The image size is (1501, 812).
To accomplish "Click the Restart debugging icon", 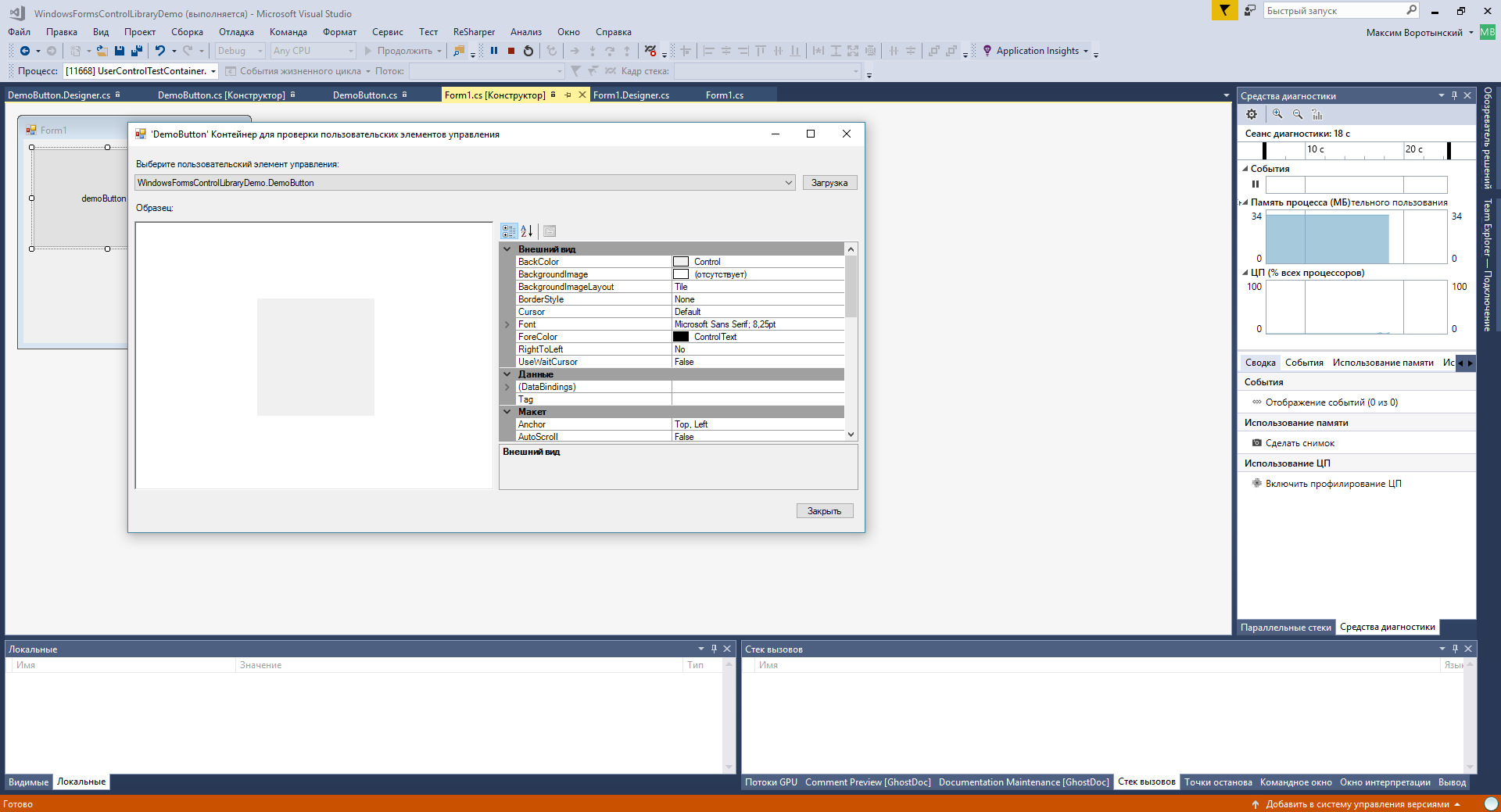I will pos(528,51).
